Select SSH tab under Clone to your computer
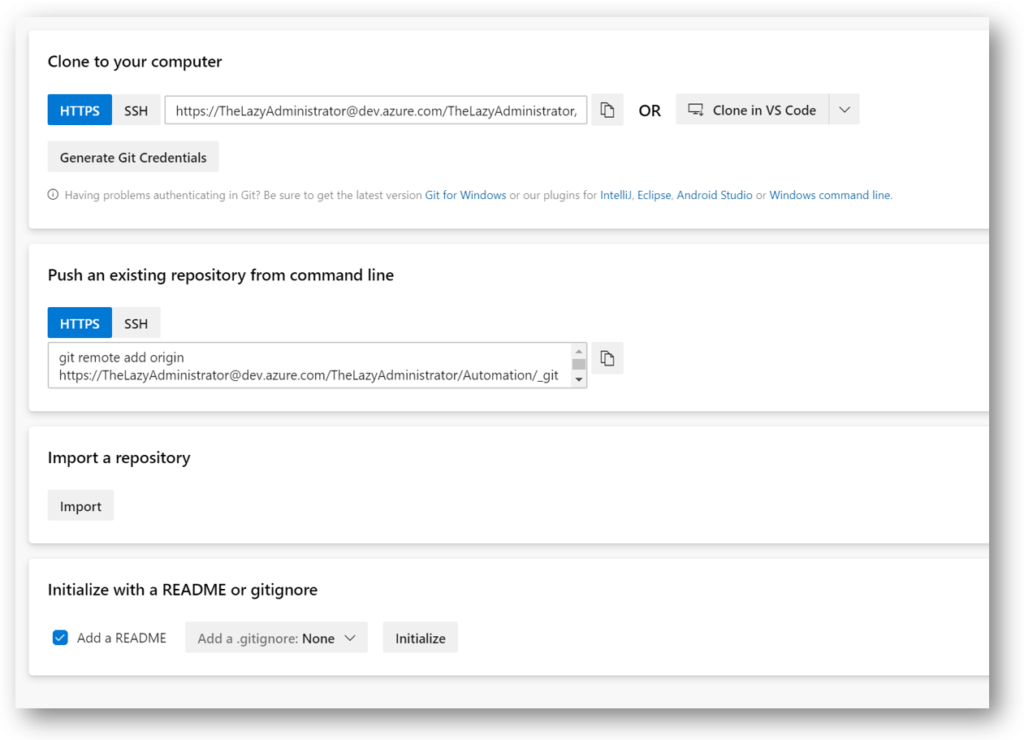The width and height of the screenshot is (1024, 740). click(x=136, y=110)
